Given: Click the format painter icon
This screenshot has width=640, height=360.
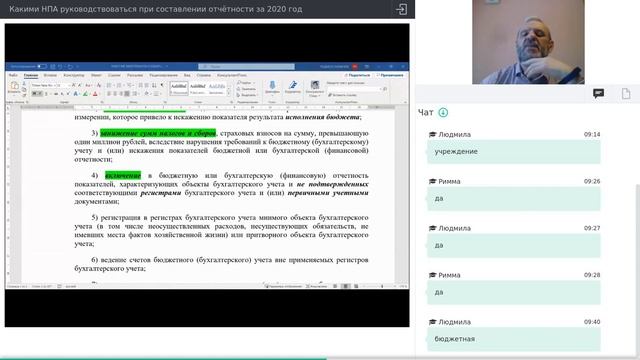Looking at the screenshot, I should (x=24, y=95).
